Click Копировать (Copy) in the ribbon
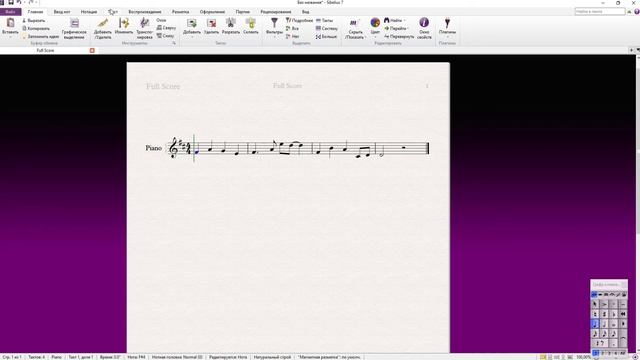640x360 pixels. pos(36,29)
